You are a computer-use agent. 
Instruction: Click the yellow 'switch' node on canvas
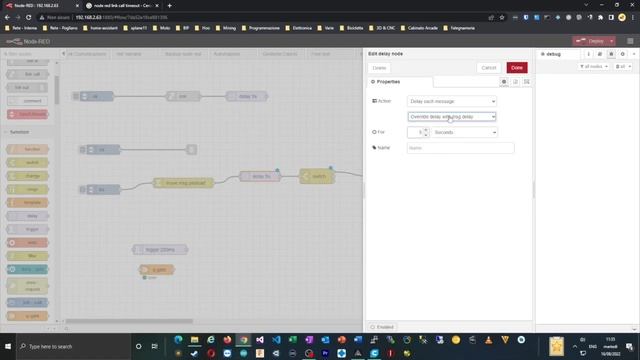[x=317, y=176]
